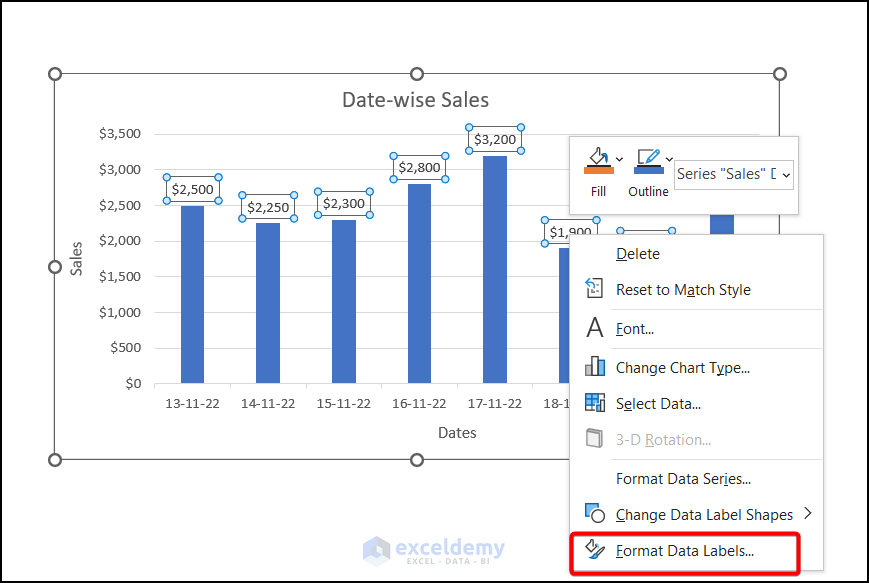Open Font settings from the context menu
The image size is (869, 583).
coord(634,328)
